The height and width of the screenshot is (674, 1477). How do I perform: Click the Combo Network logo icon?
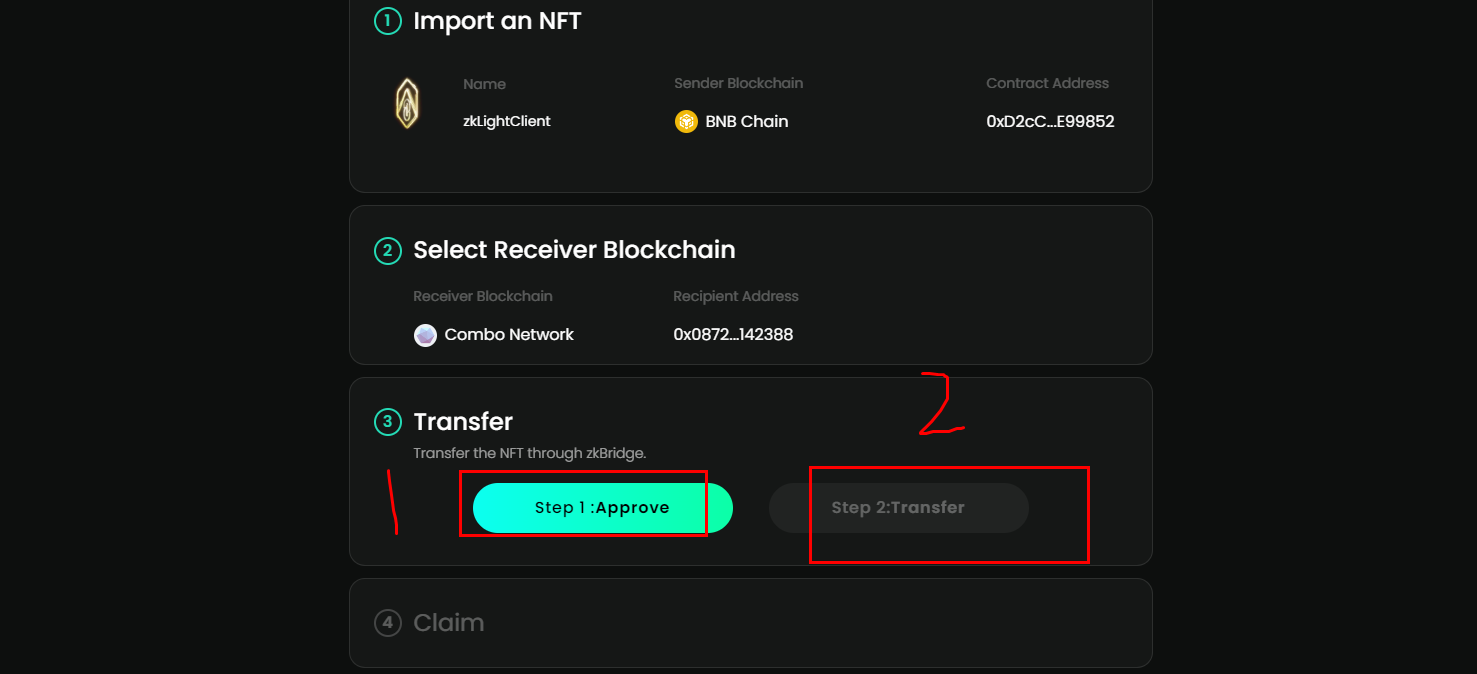pos(425,335)
